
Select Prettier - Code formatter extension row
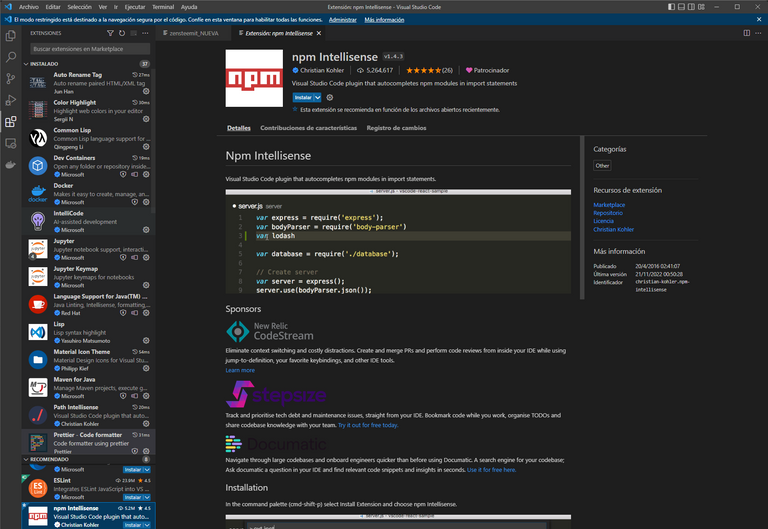click(89, 442)
